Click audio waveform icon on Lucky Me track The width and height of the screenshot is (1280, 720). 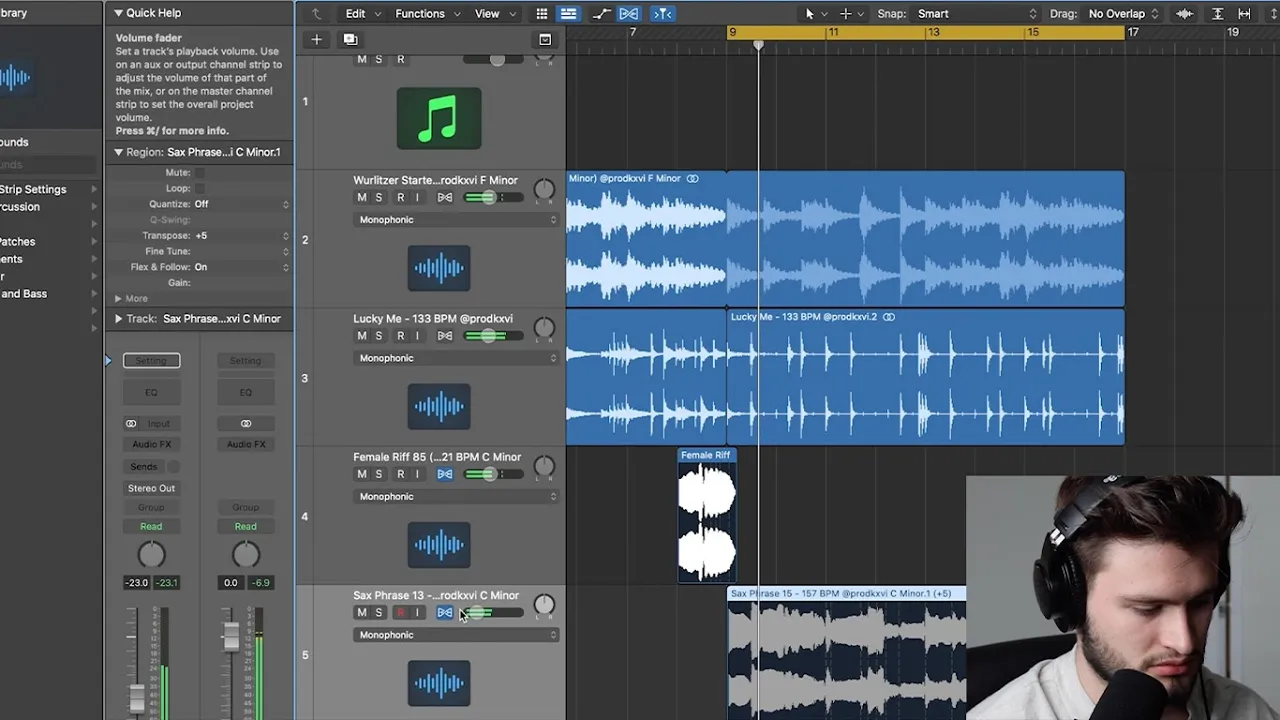tap(439, 407)
